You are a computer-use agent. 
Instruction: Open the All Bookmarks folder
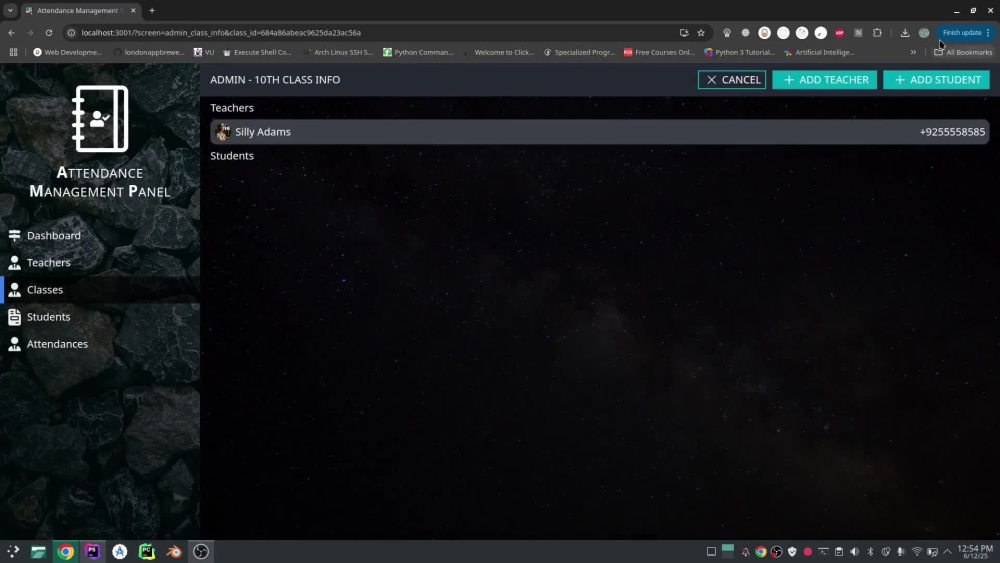click(963, 52)
